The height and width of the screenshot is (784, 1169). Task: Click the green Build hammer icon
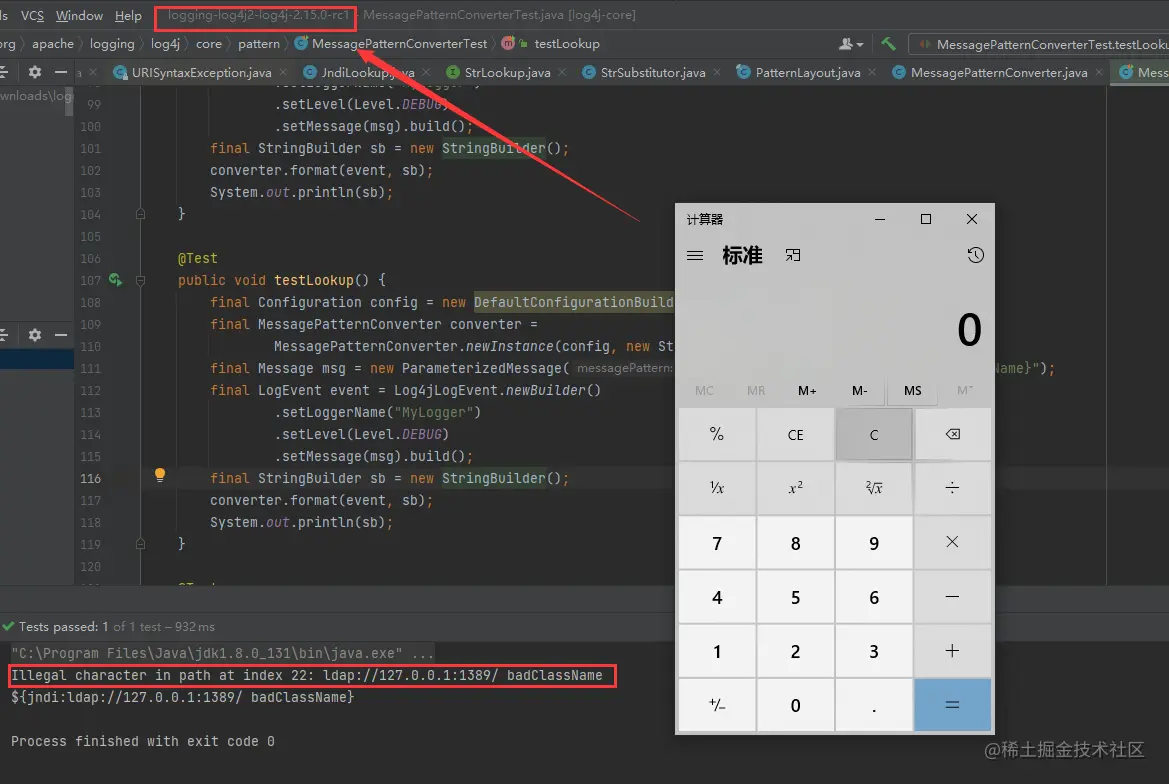[888, 44]
